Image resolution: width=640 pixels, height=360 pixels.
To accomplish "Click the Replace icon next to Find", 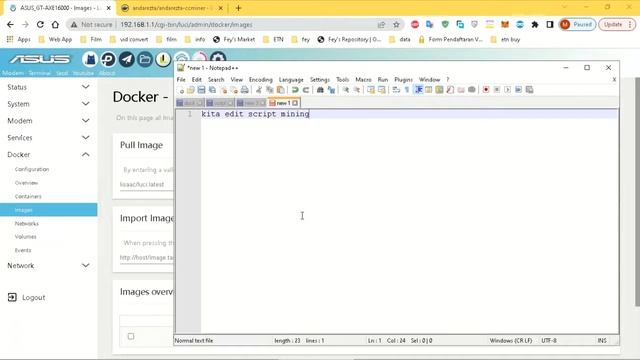I will [x=331, y=90].
